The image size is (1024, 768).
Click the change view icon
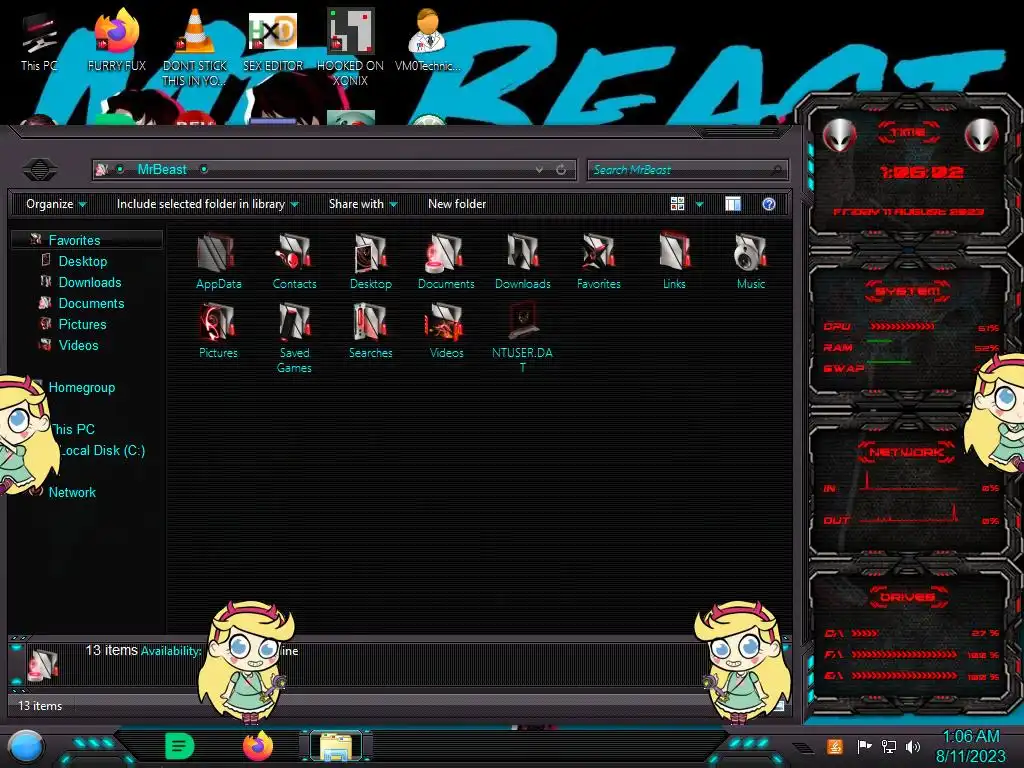(677, 204)
